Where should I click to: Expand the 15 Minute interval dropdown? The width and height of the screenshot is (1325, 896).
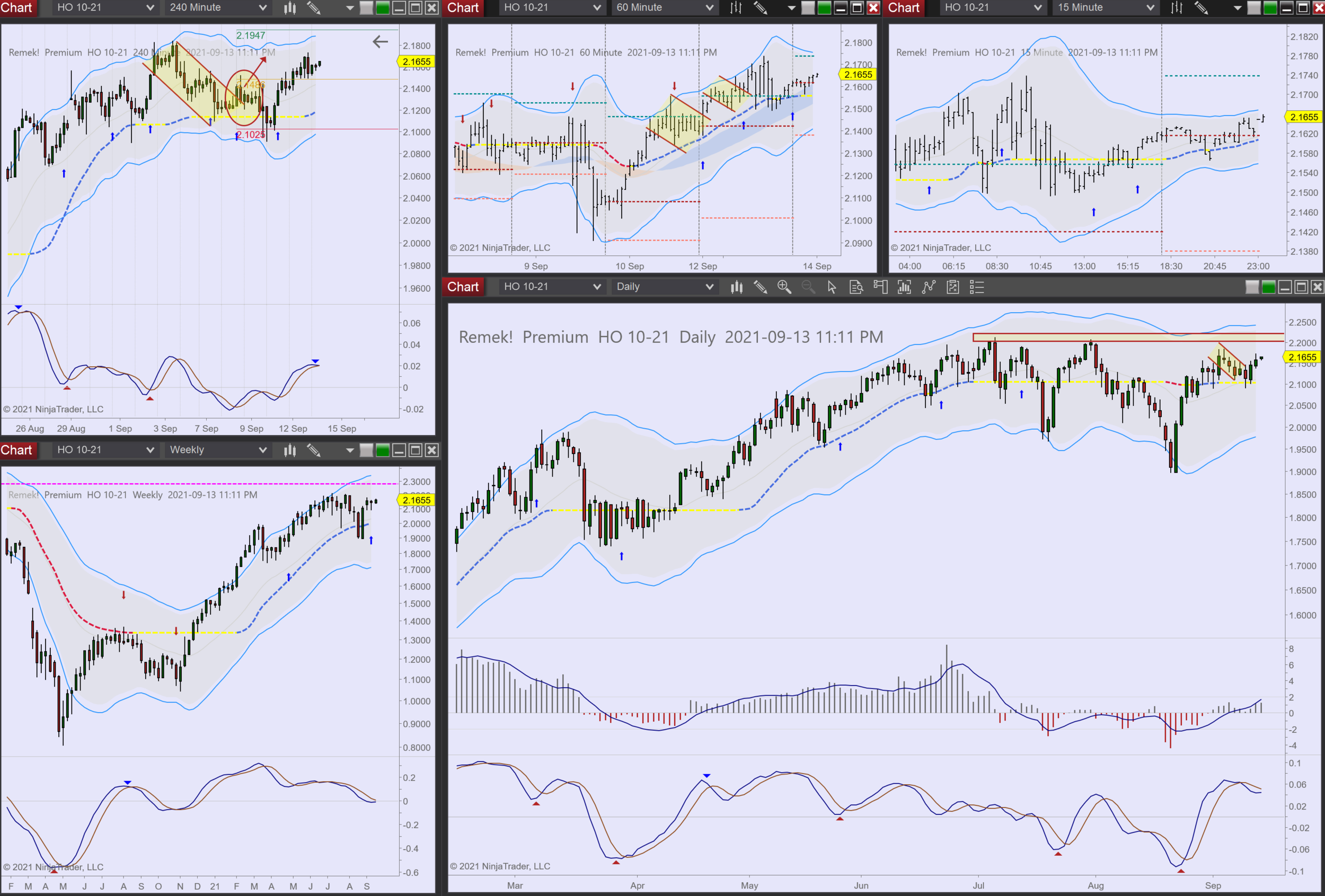click(1106, 8)
